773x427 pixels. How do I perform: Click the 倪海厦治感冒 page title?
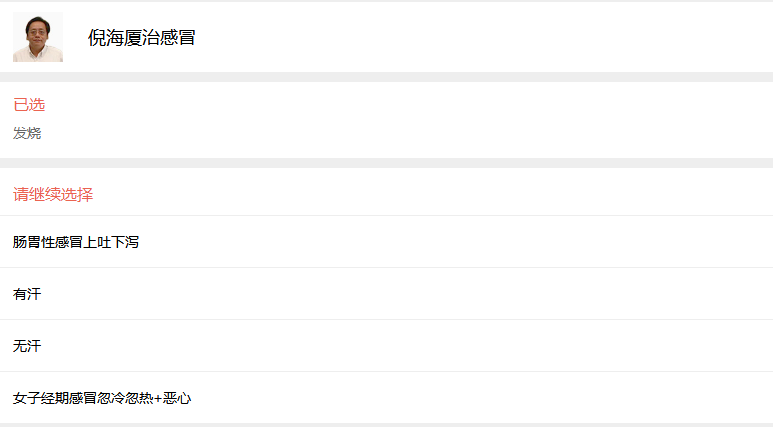tap(141, 38)
